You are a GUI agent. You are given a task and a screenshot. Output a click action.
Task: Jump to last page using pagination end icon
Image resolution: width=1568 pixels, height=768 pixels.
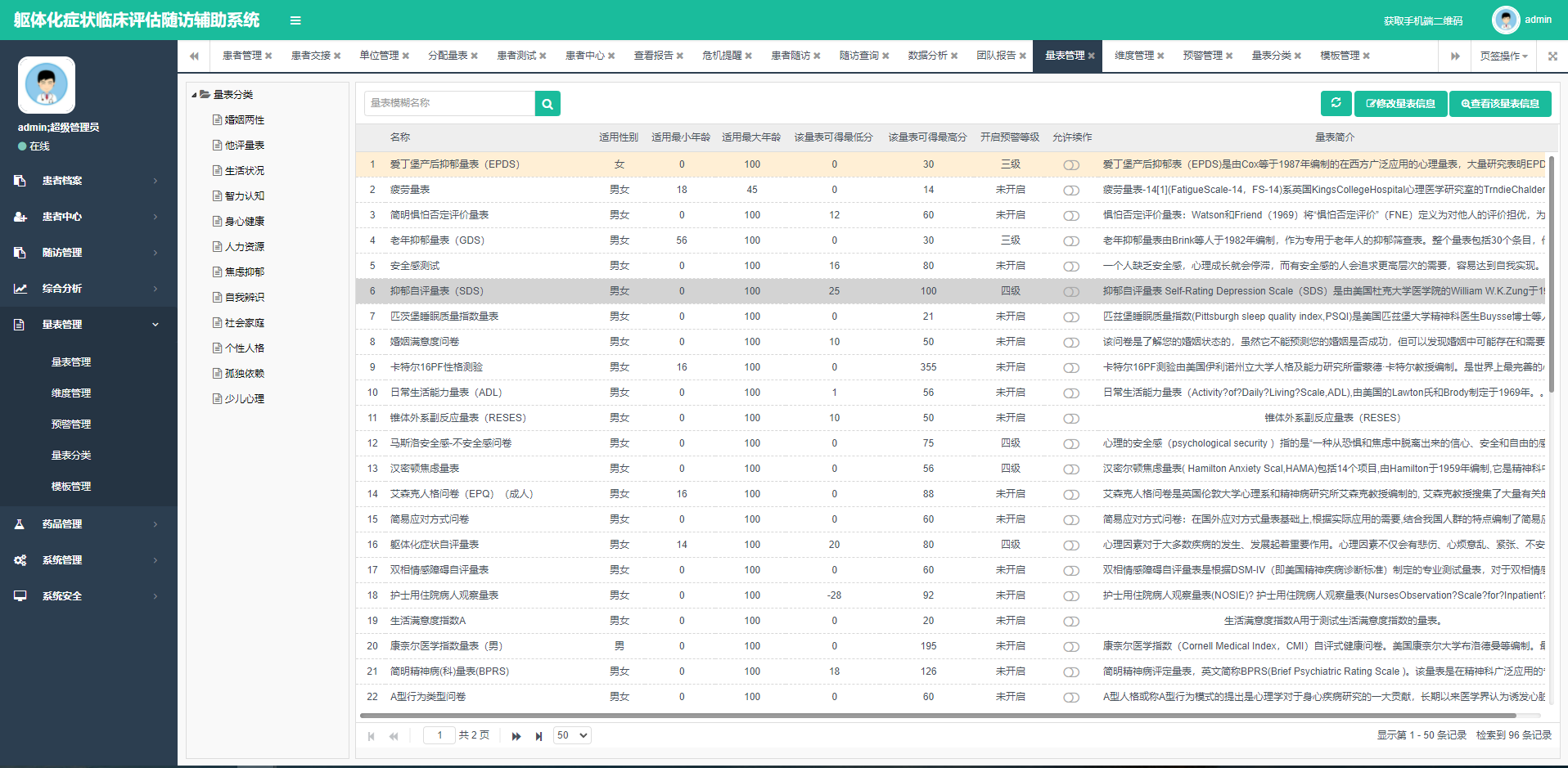click(539, 735)
